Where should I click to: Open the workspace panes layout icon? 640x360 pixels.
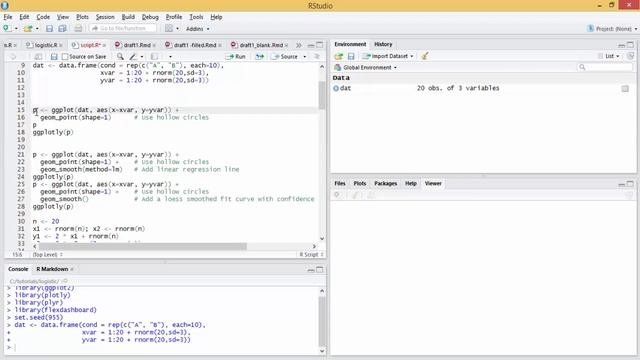[169, 29]
